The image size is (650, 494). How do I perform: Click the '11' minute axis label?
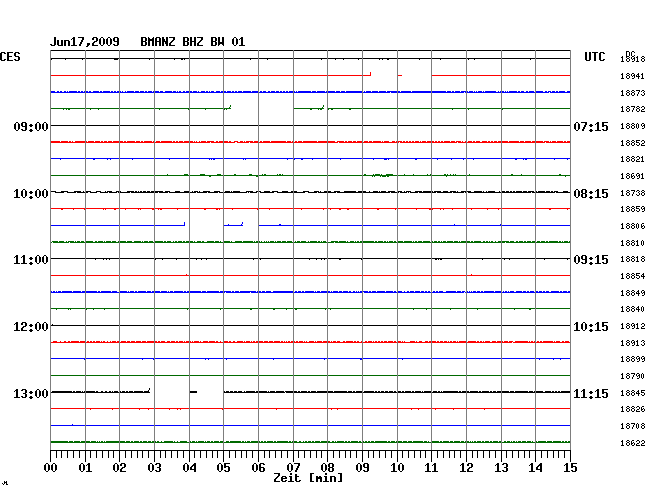coord(431,468)
